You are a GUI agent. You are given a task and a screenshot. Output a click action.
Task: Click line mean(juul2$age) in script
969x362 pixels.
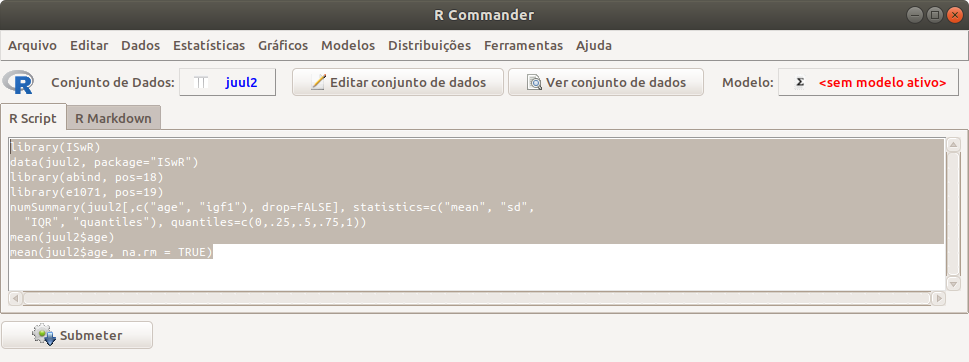coord(62,237)
